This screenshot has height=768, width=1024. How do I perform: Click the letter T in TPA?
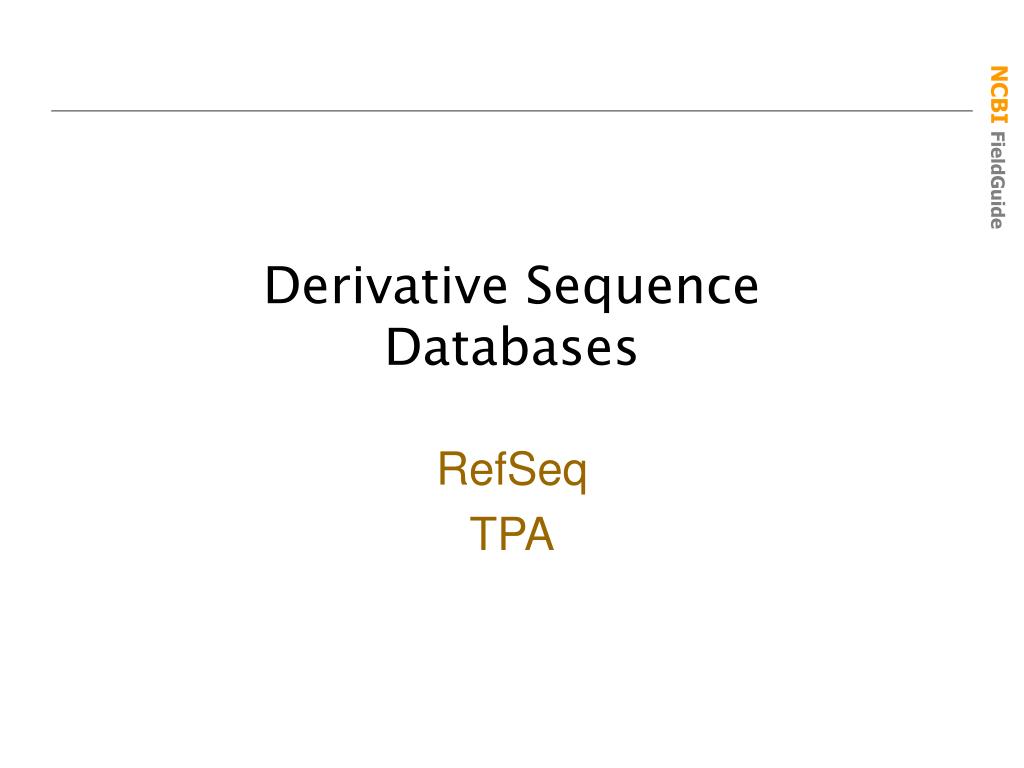(483, 534)
